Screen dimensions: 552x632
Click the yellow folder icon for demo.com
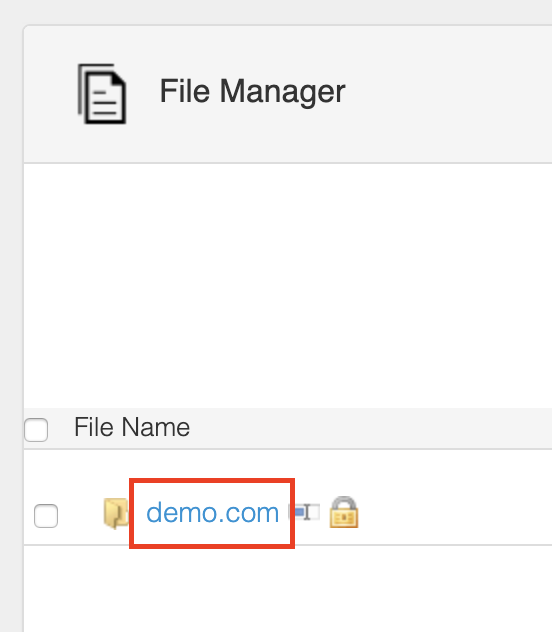[116, 513]
